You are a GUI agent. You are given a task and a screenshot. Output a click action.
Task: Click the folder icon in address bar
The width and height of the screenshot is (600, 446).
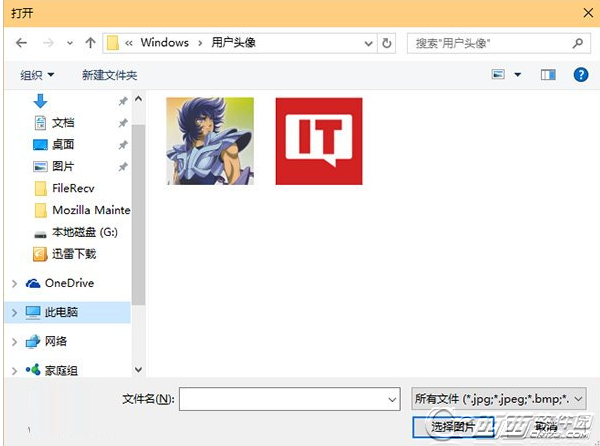click(112, 43)
